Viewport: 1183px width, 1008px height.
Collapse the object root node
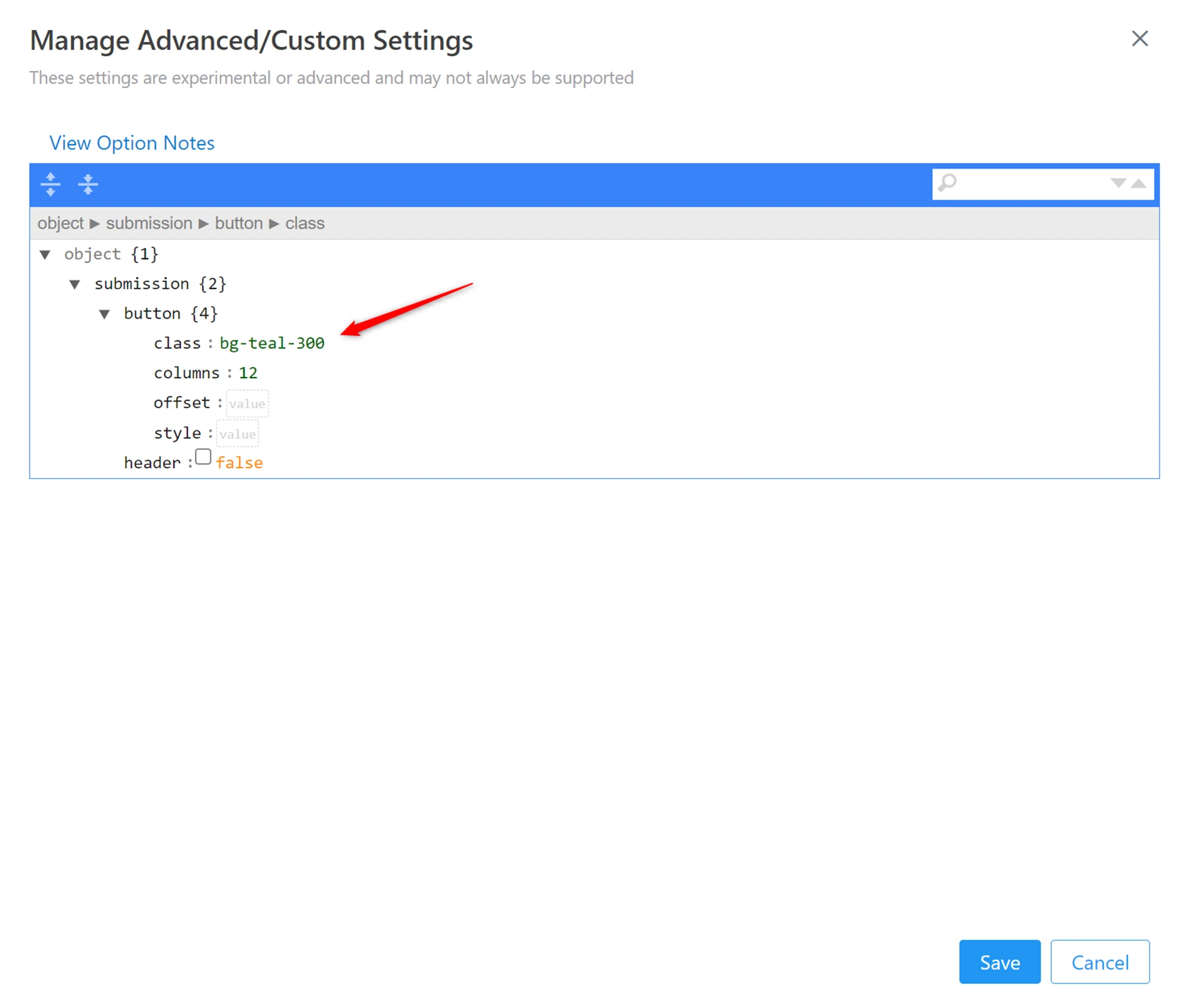45,254
